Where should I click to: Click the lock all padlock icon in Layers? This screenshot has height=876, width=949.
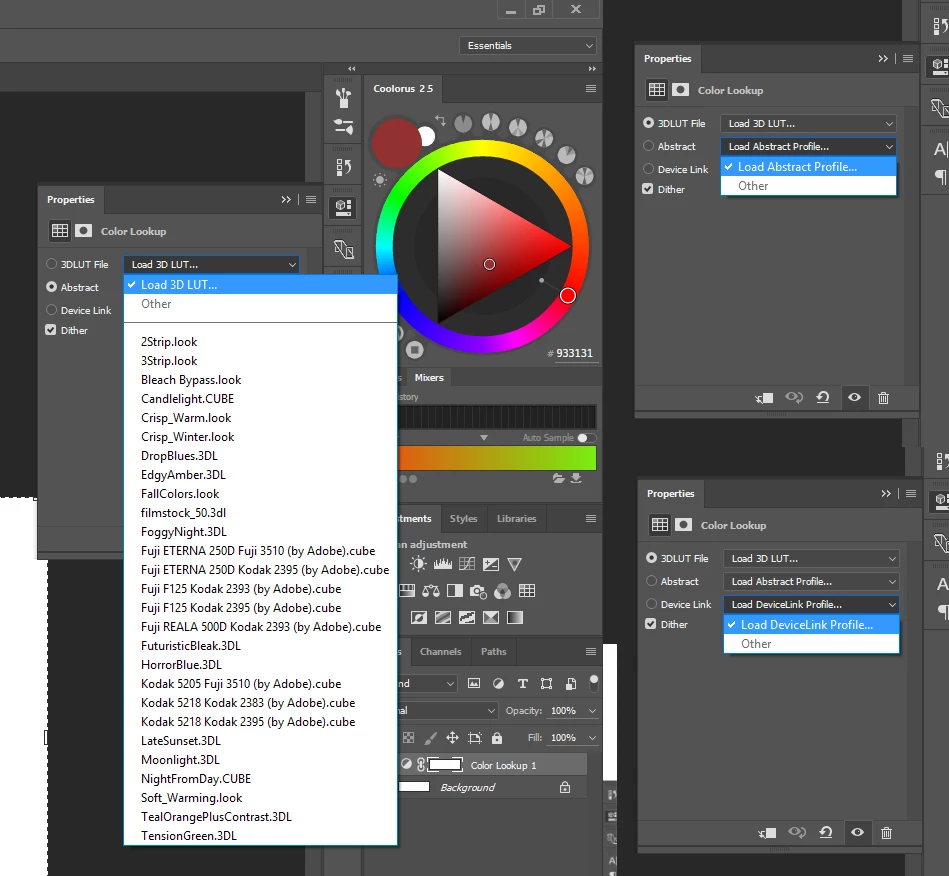point(497,737)
